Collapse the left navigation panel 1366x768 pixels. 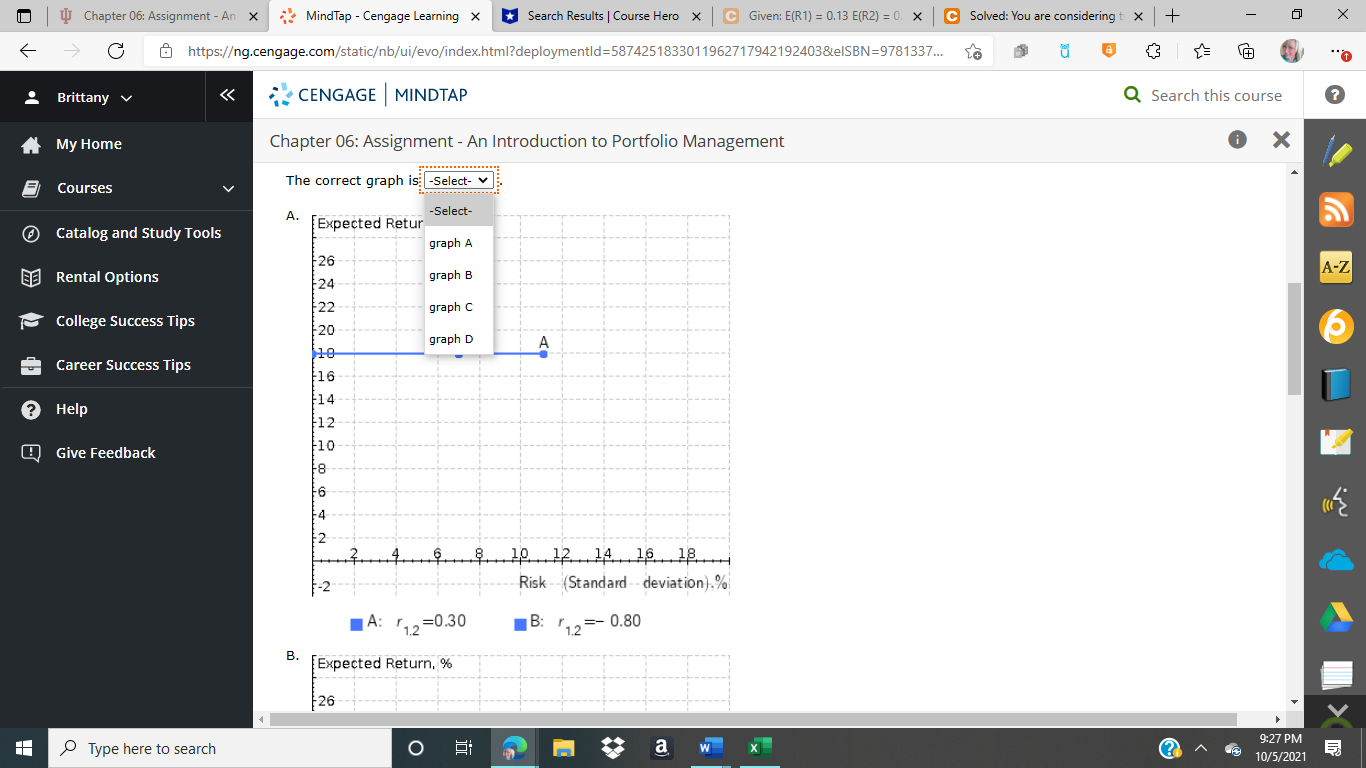(228, 96)
